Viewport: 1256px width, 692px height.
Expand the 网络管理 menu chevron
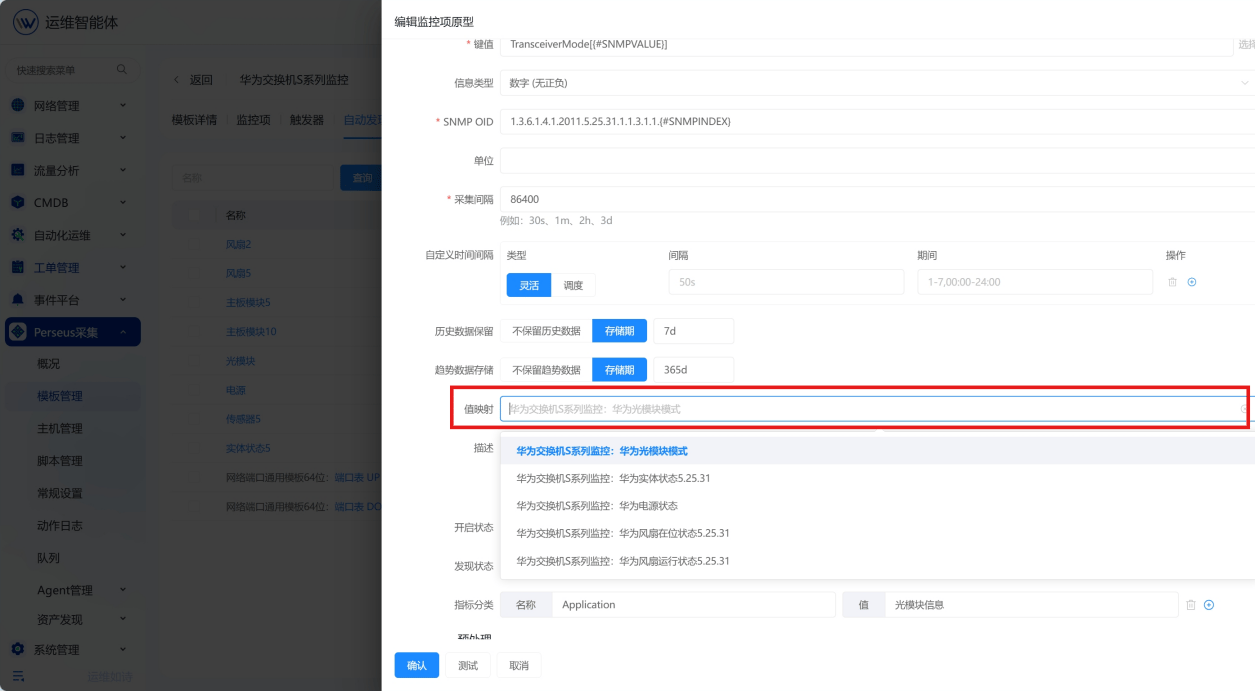pyautogui.click(x=123, y=105)
